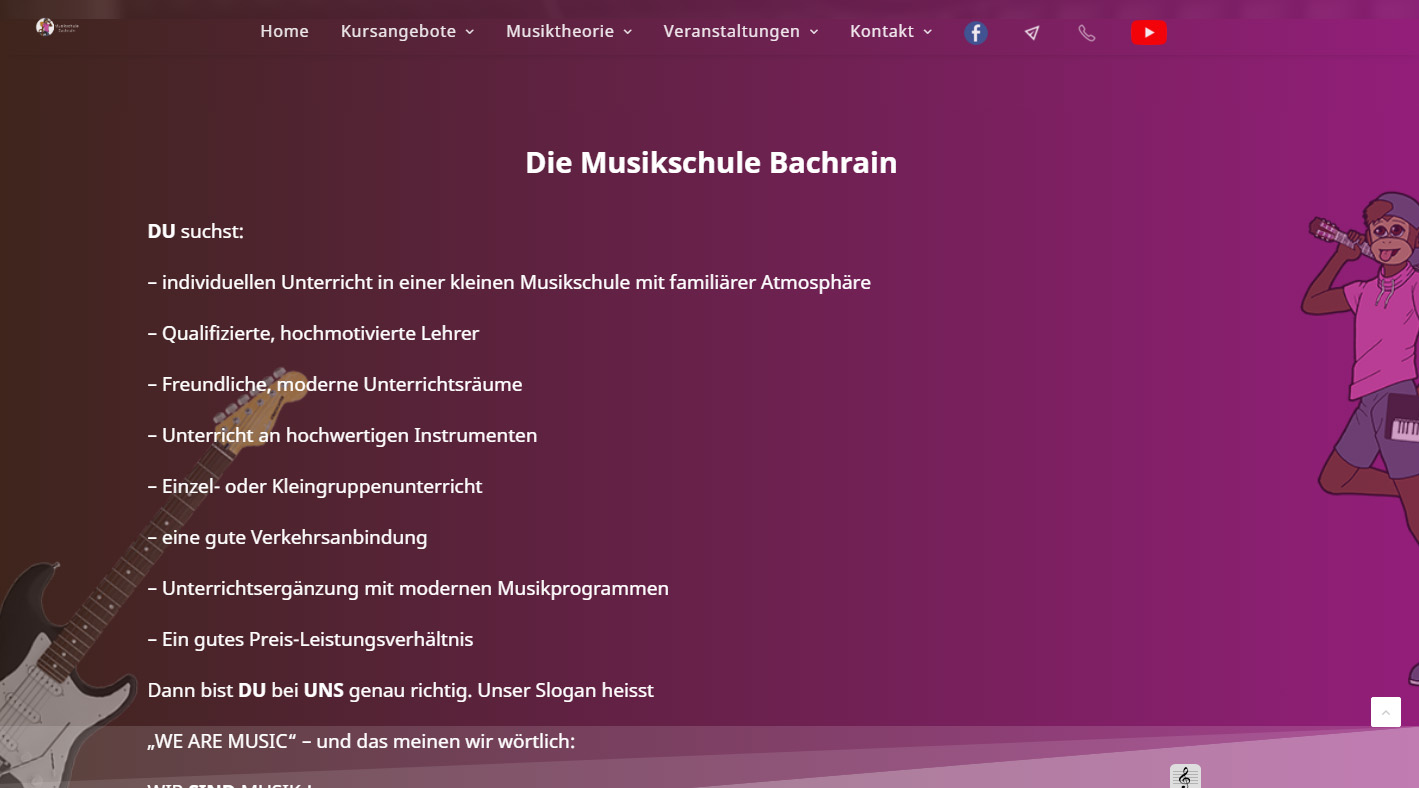Click 'Einzel- oder Kleingruppenunterricht' line
Image resolution: width=1419 pixels, height=788 pixels.
[314, 486]
